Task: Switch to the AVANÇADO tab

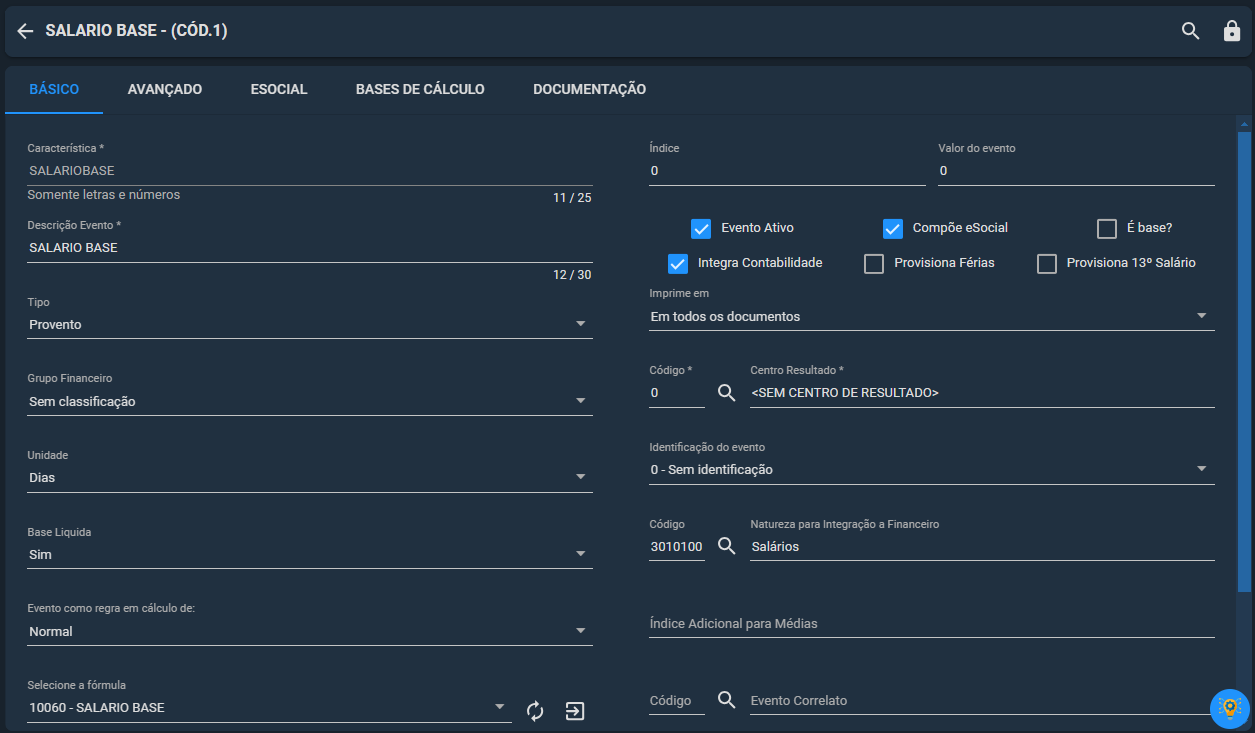Action: pyautogui.click(x=165, y=89)
